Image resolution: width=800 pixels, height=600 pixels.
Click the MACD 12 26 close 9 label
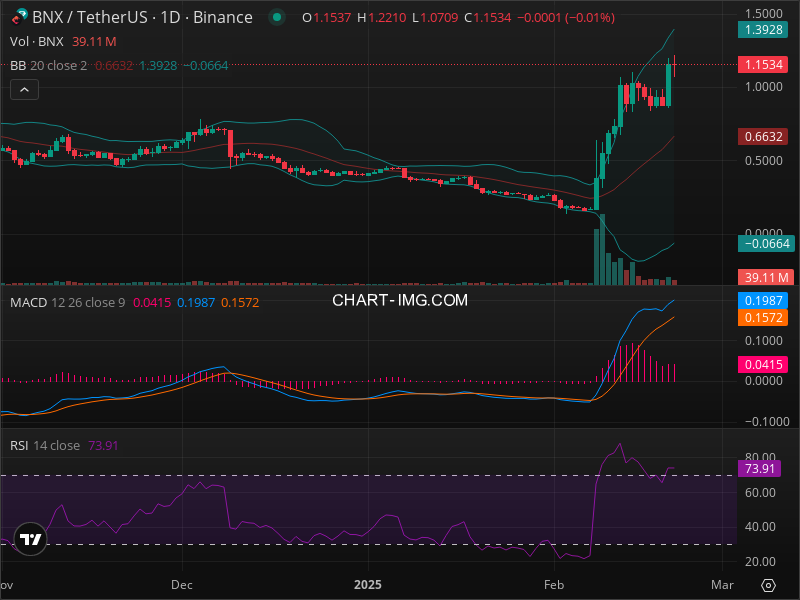pos(67,303)
